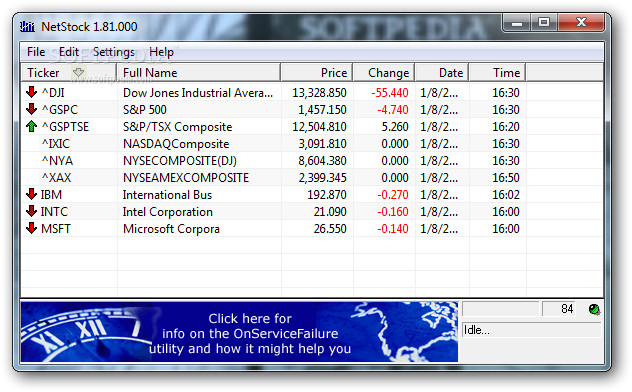Screen dimensions: 632x392
Task: Click the OnServiceFailure banner ad
Action: [239, 332]
